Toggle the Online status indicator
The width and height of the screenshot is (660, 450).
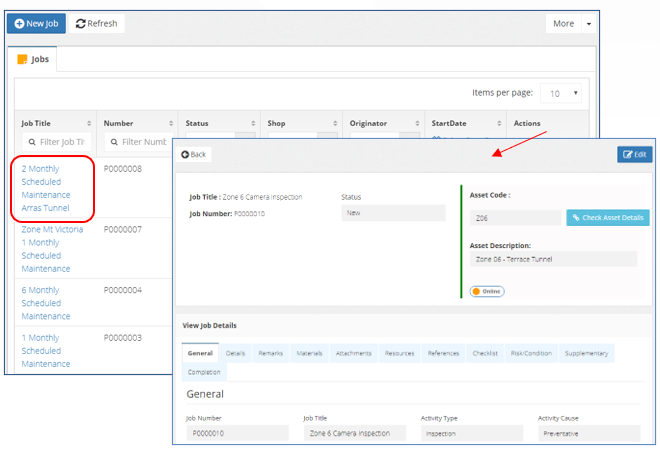click(487, 291)
